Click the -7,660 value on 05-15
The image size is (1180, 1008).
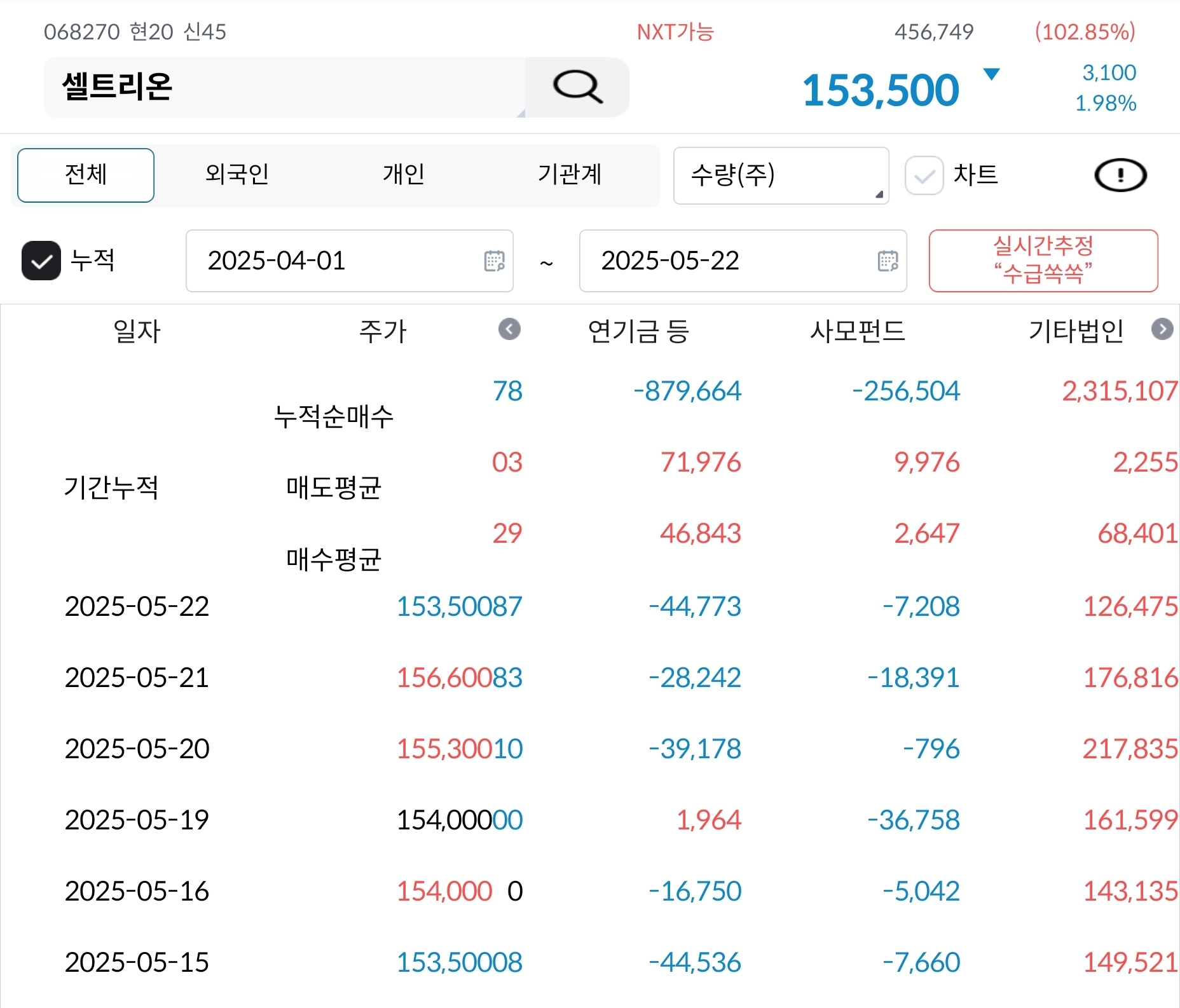pyautogui.click(x=921, y=962)
